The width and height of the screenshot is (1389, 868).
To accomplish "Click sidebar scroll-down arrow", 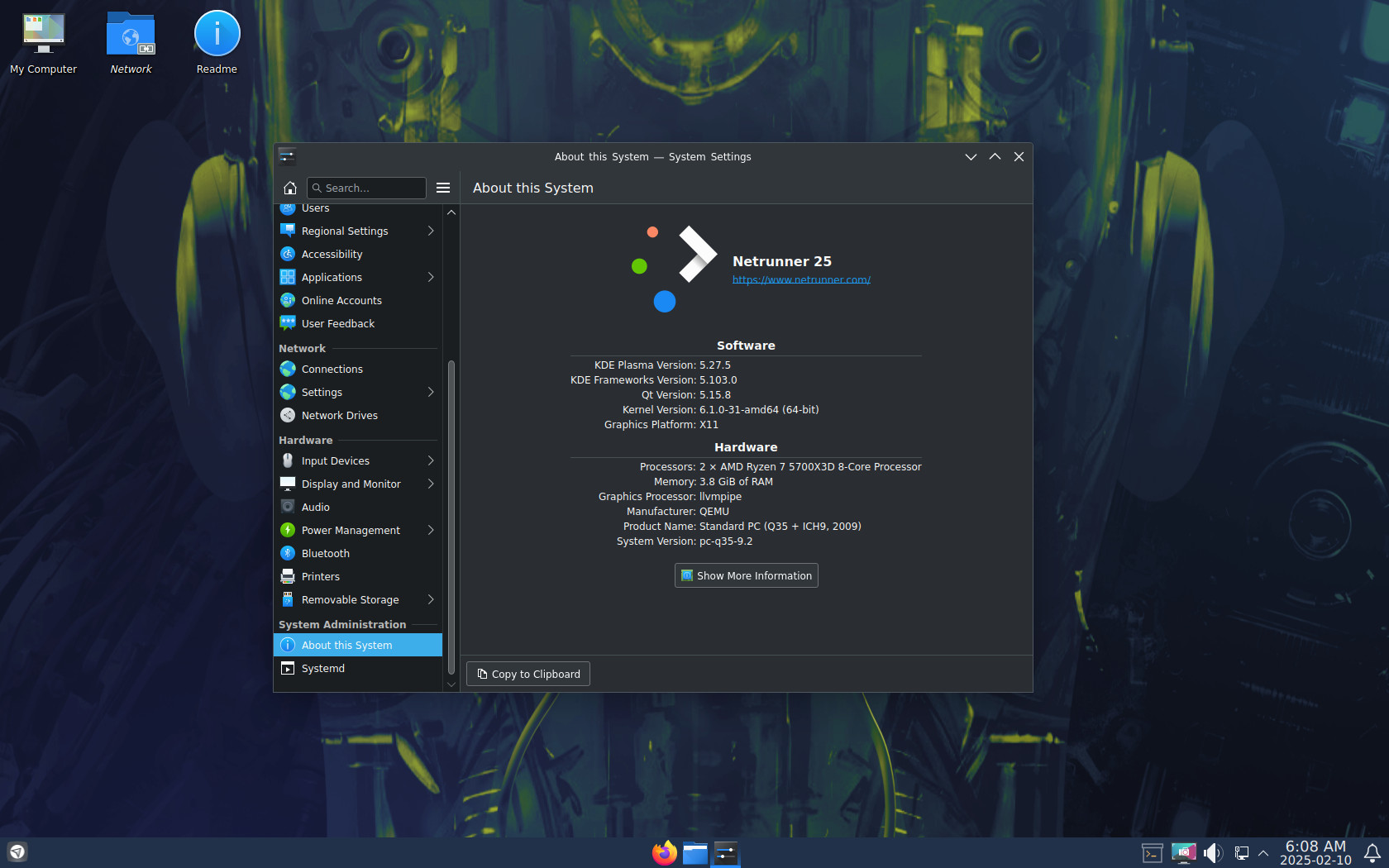I will [x=451, y=684].
